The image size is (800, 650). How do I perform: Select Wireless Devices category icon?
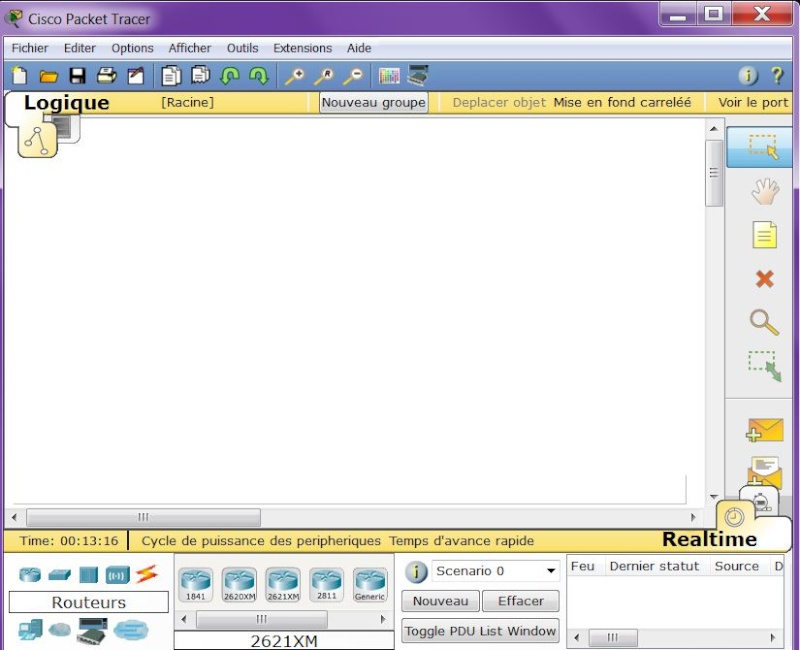[x=117, y=576]
